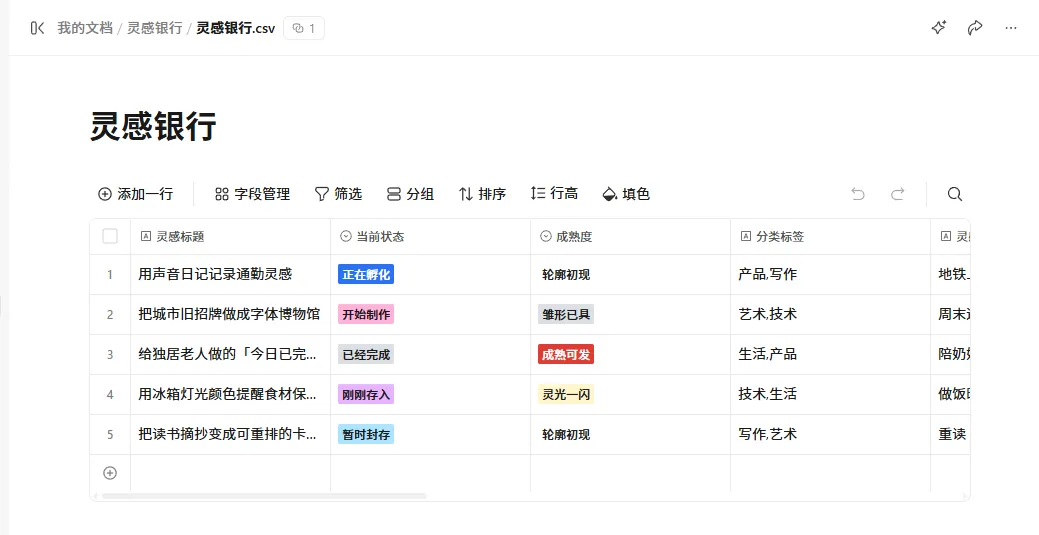1039x535 pixels.
Task: Open the 排序 sort options
Action: (482, 194)
